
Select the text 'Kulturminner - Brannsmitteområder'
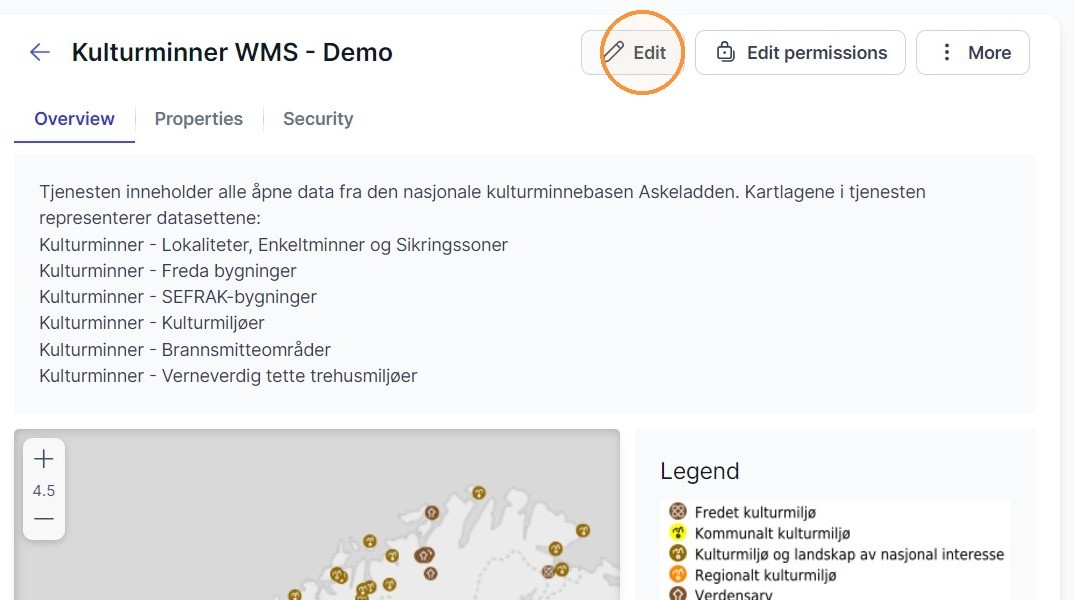pos(185,350)
